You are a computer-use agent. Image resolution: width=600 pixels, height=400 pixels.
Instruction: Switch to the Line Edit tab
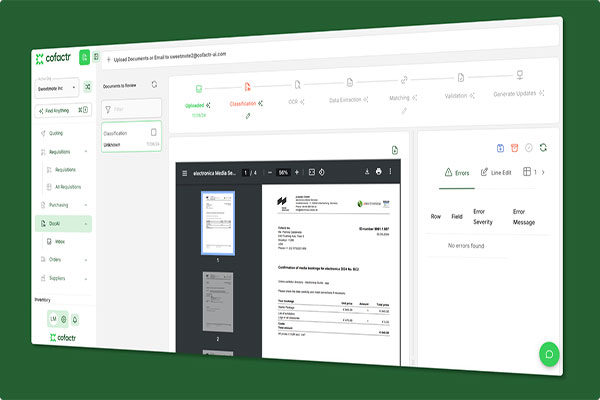pos(496,173)
